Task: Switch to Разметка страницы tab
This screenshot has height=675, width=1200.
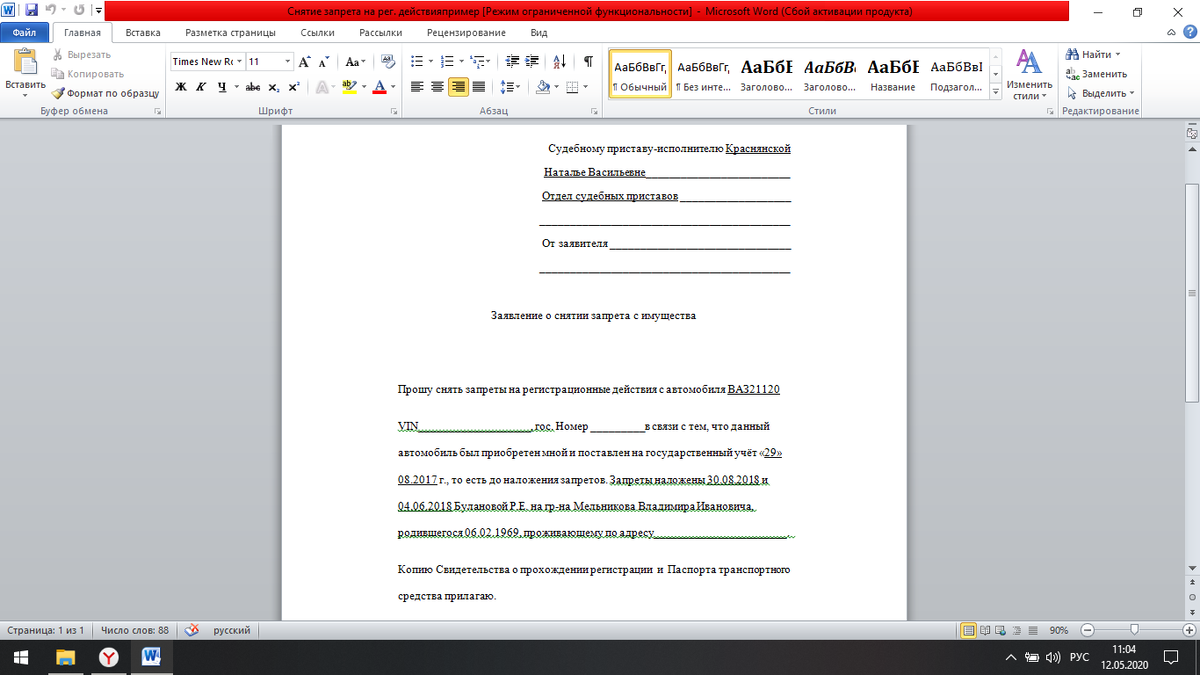Action: click(x=229, y=32)
